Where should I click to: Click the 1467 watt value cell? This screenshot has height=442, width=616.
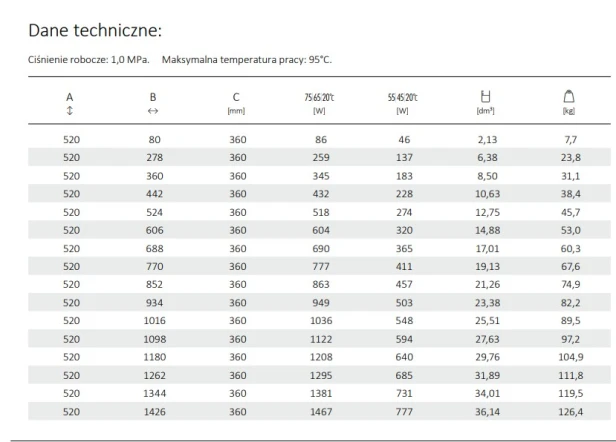coord(321,412)
